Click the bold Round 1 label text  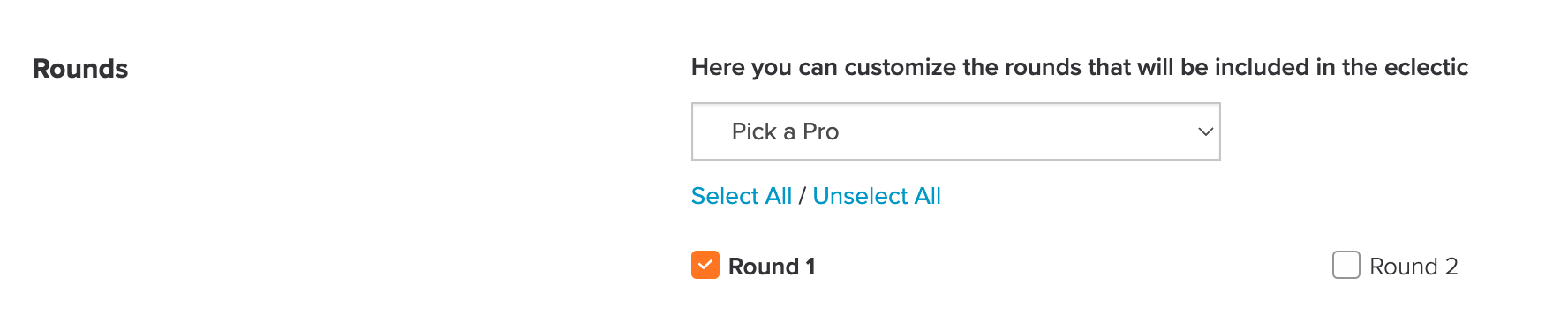click(x=772, y=267)
